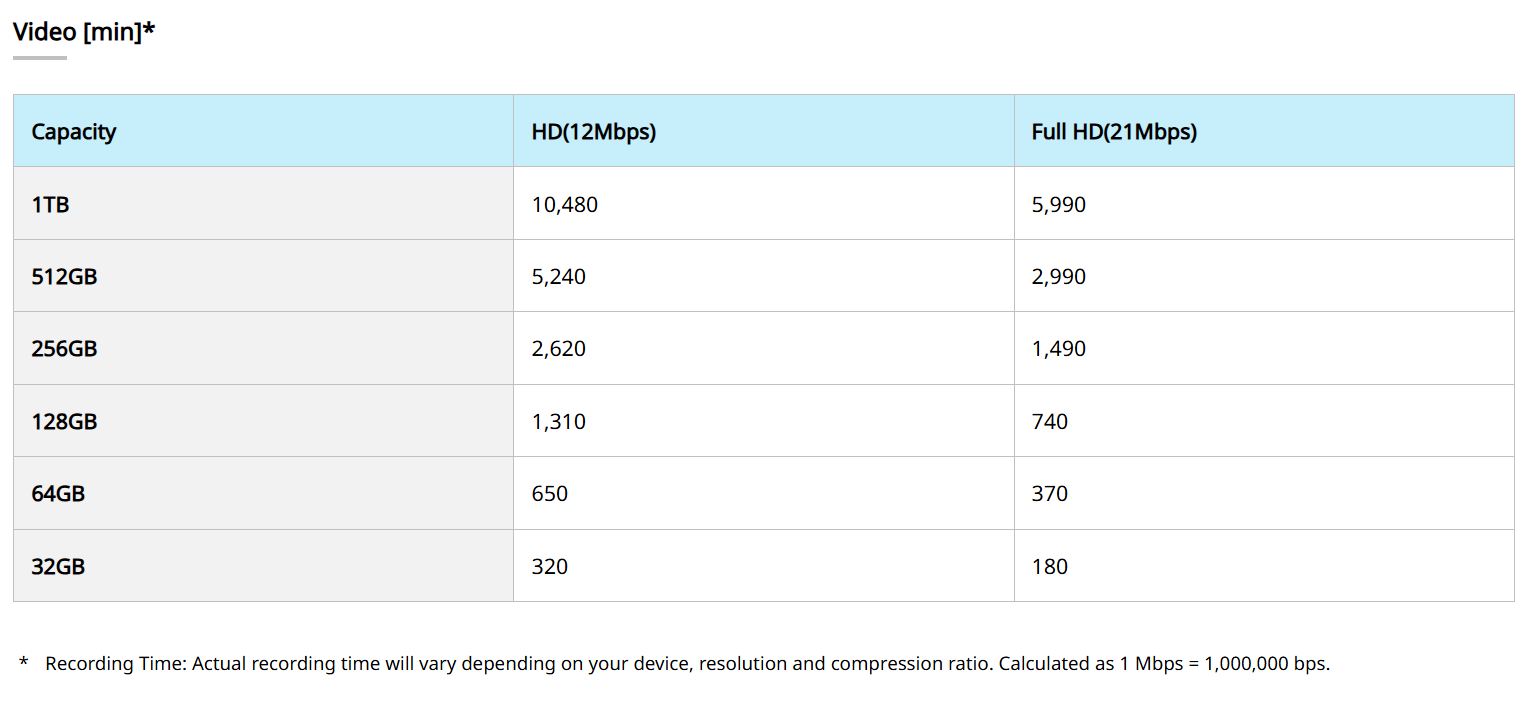Click the 10,480 HD minutes cell

[x=565, y=205]
